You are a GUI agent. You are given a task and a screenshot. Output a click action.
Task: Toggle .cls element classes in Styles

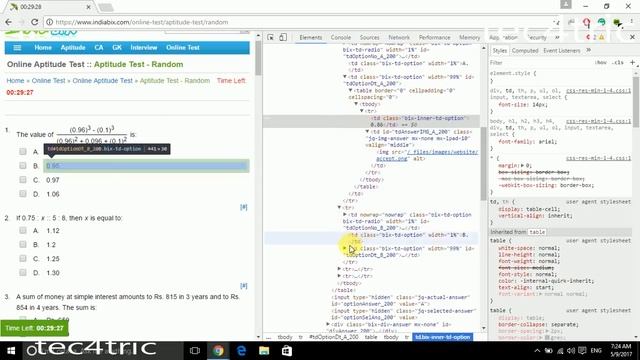[619, 62]
